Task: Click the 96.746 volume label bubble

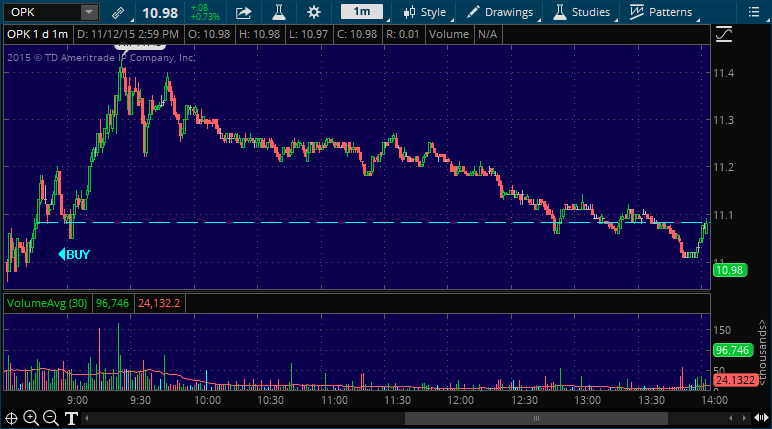Action: point(733,350)
